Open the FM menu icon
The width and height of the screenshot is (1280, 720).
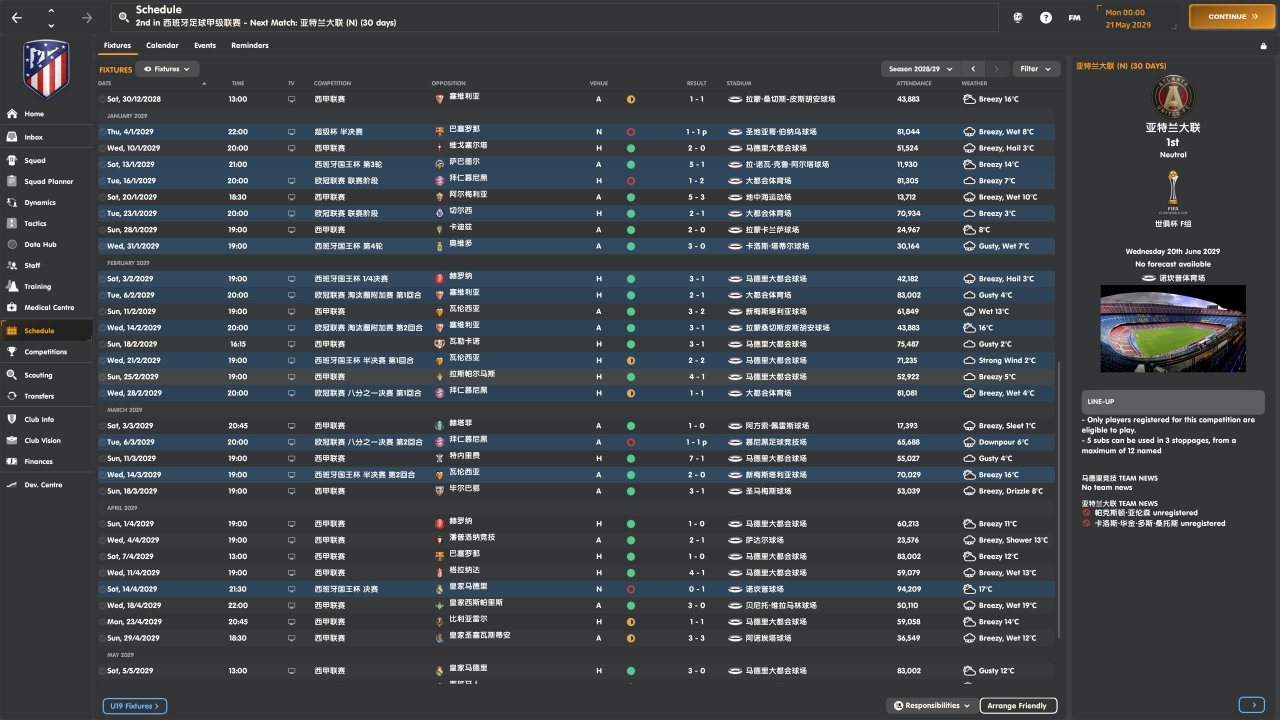pyautogui.click(x=1074, y=17)
